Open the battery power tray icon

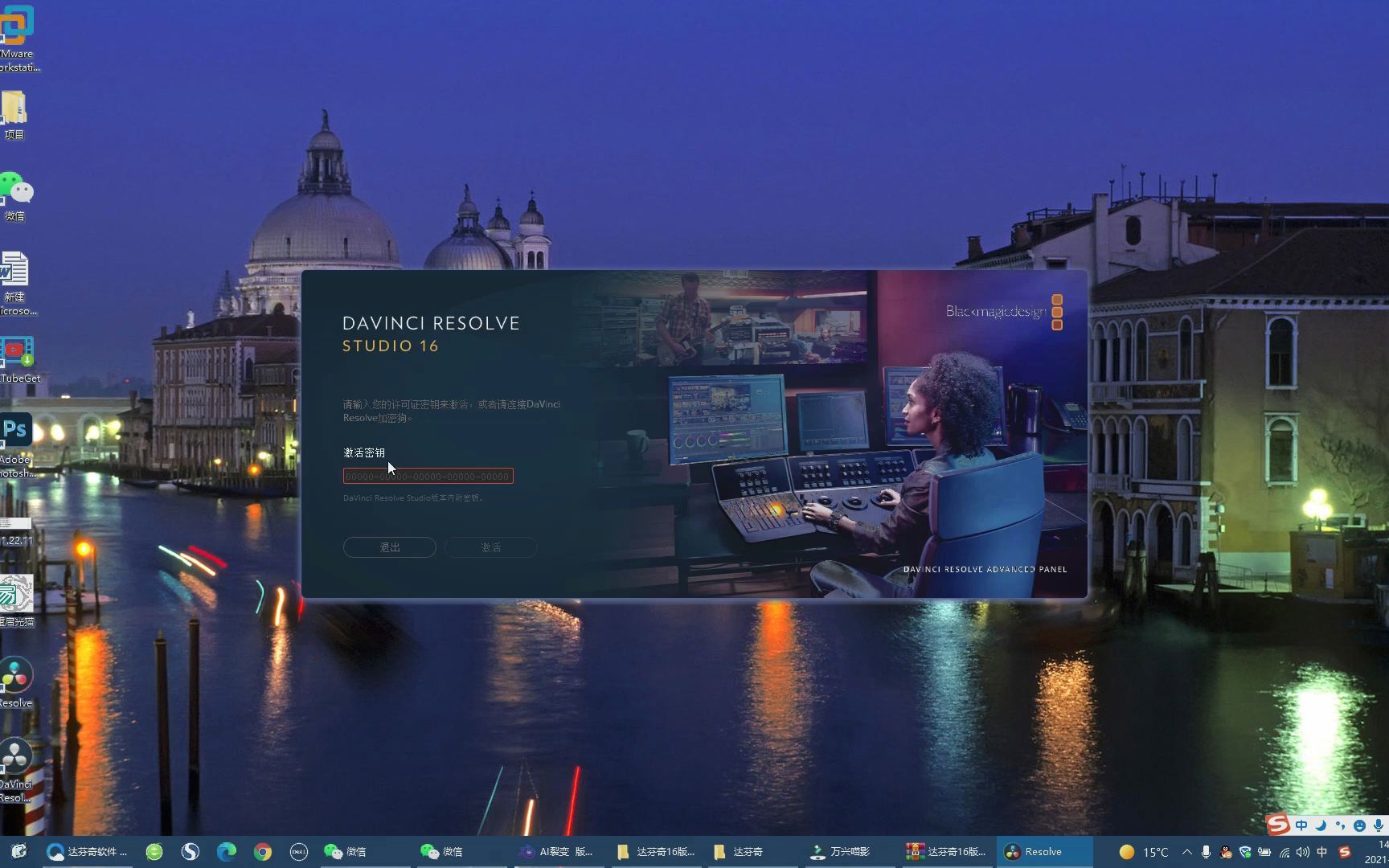[1264, 852]
